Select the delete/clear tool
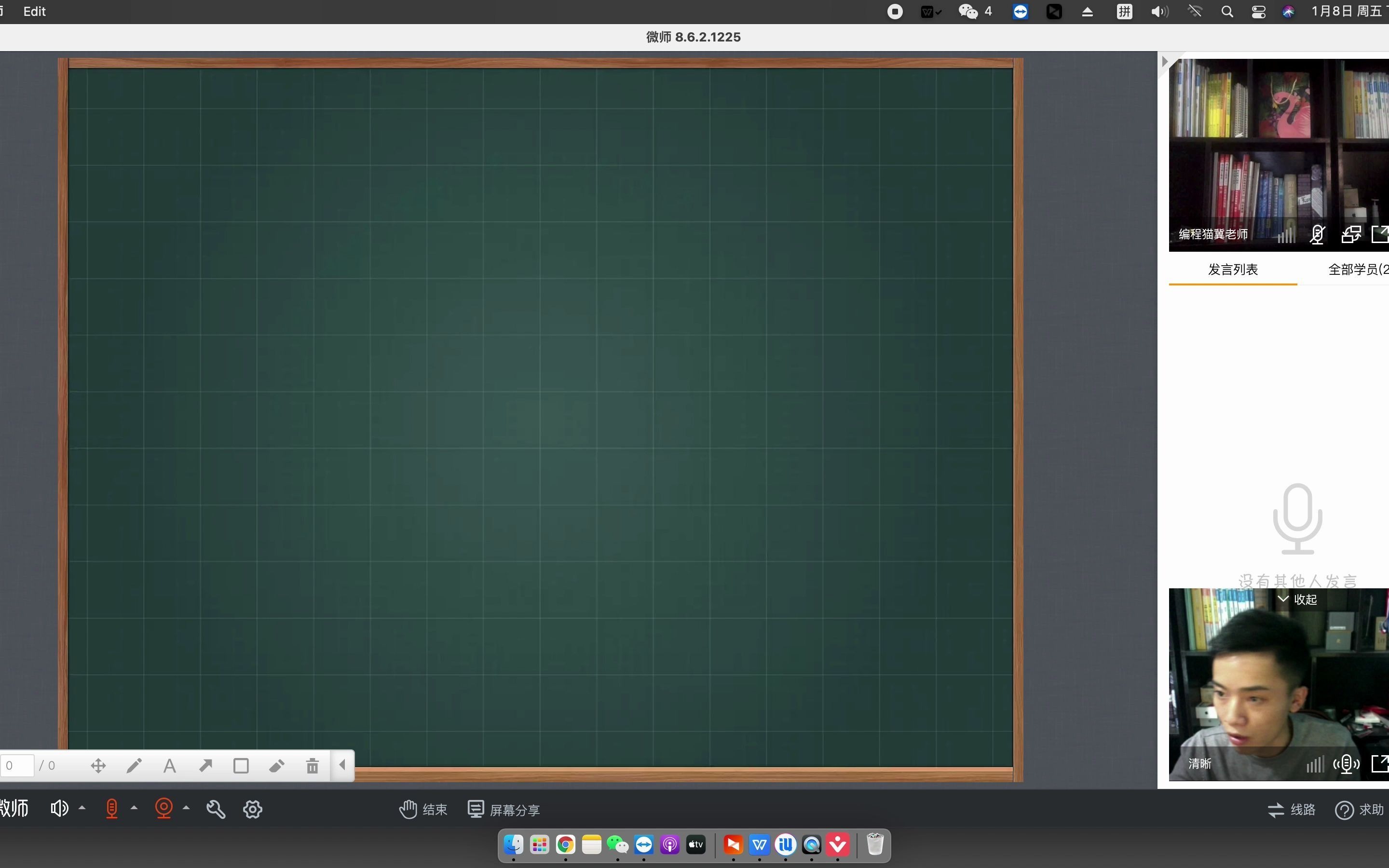 (312, 766)
